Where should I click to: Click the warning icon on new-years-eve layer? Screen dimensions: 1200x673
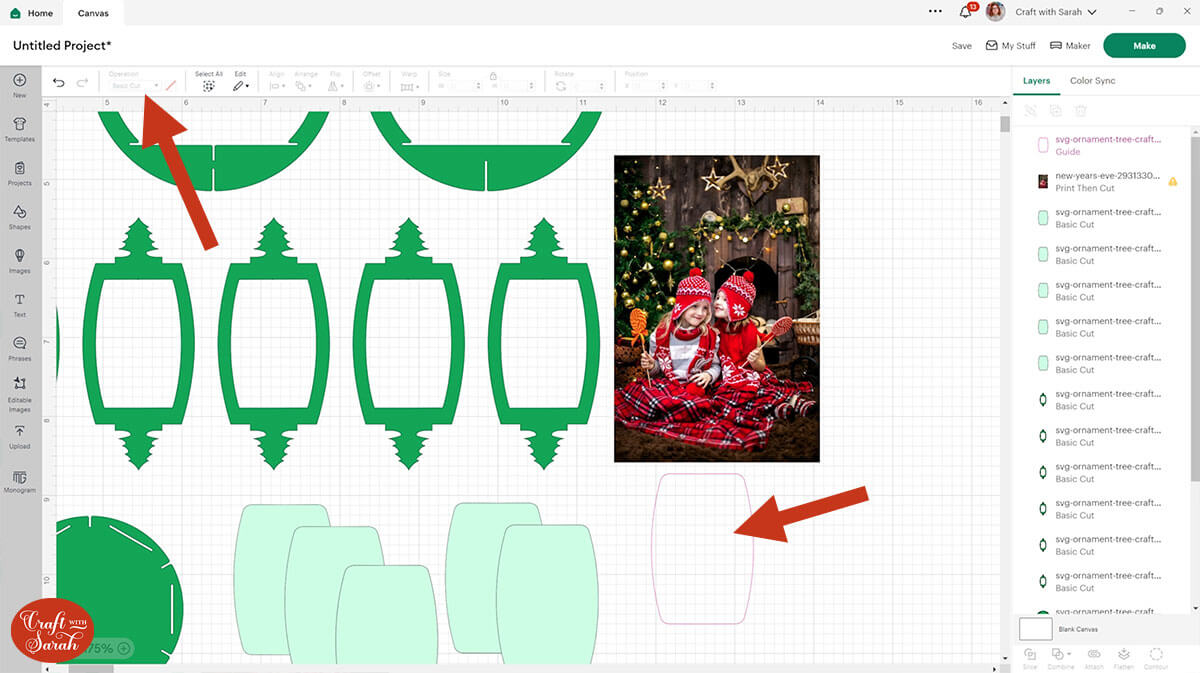(x=1173, y=182)
